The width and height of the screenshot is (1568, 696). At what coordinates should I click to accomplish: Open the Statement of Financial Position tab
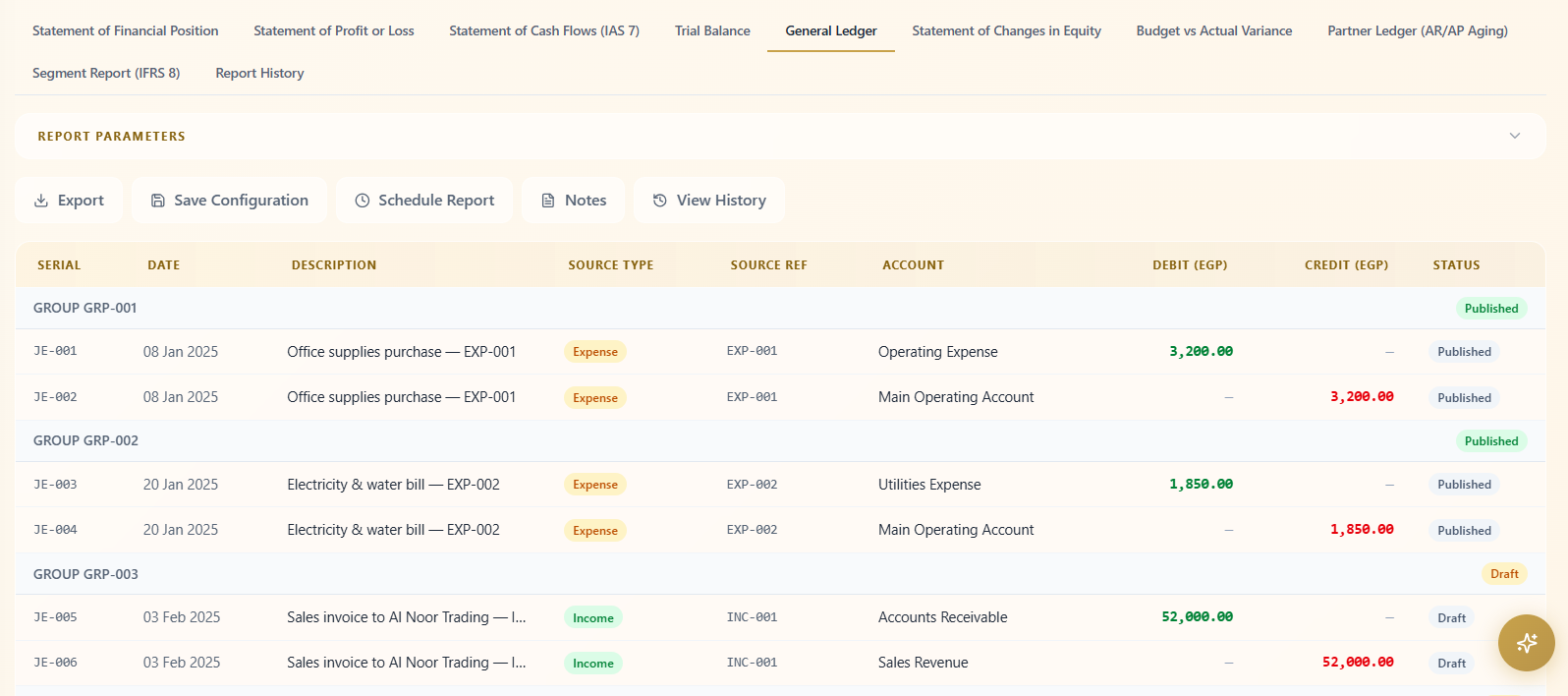[126, 30]
